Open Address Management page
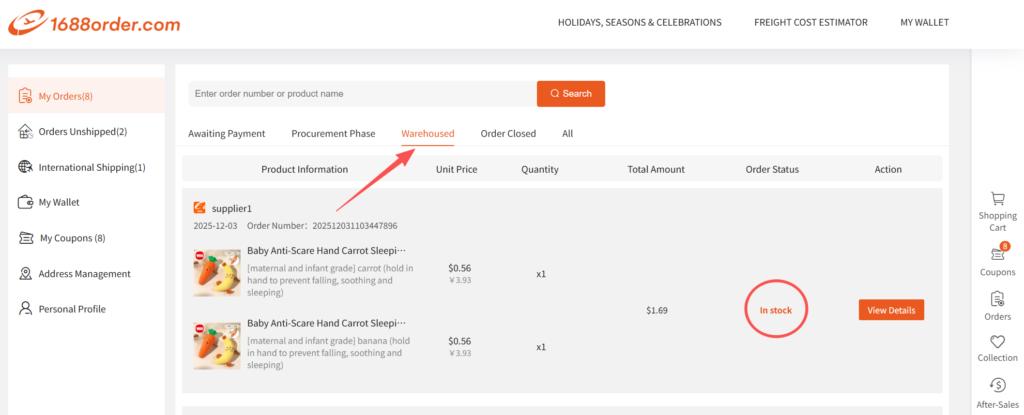Screen dimensions: 1024x415 tap(84, 274)
